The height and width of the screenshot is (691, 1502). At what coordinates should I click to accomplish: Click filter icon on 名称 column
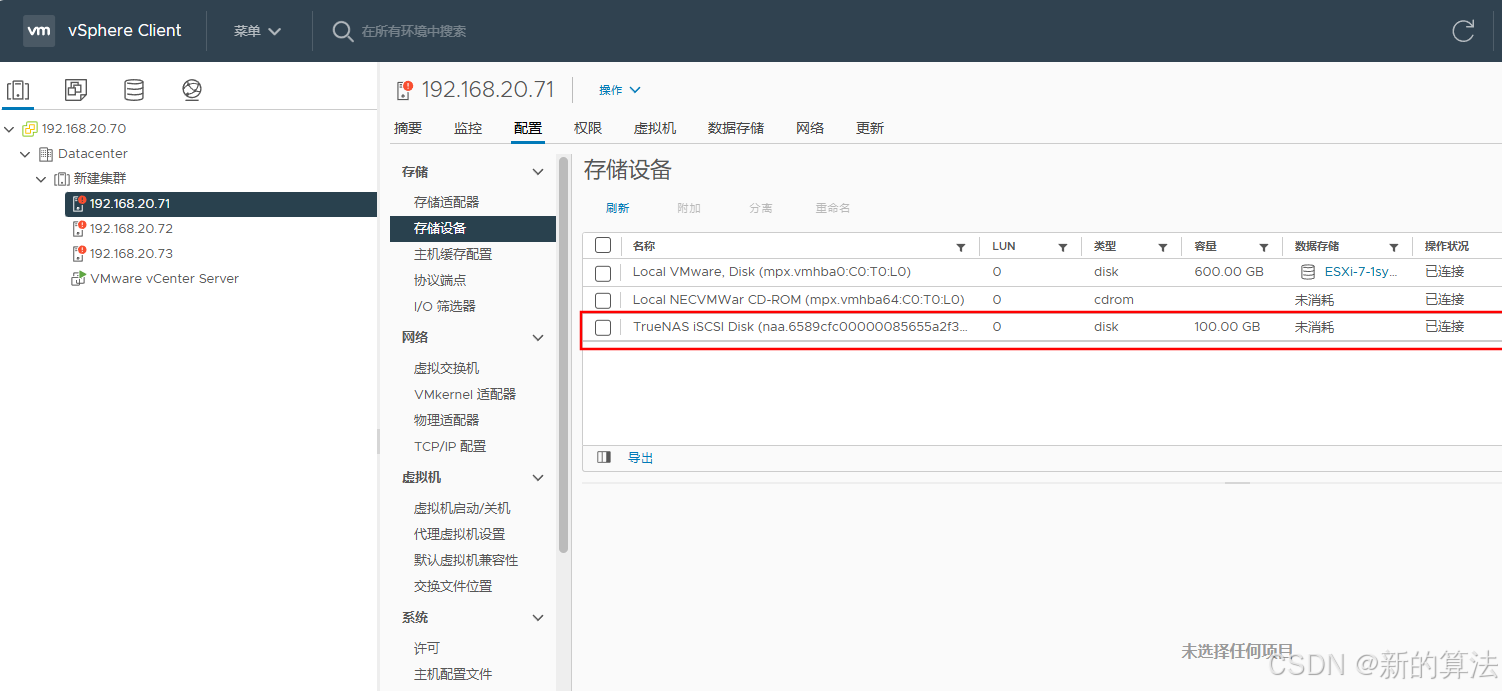tap(961, 247)
